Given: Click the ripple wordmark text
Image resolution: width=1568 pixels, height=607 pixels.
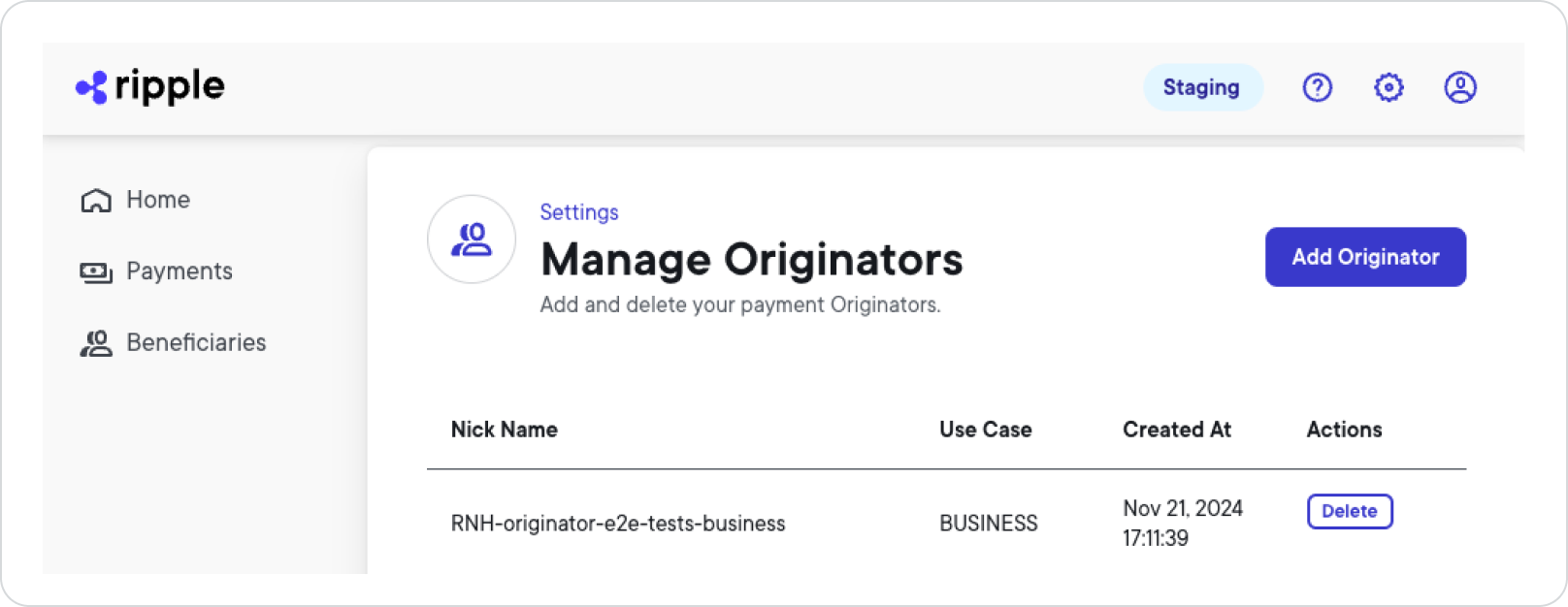Looking at the screenshot, I should pos(170,86).
